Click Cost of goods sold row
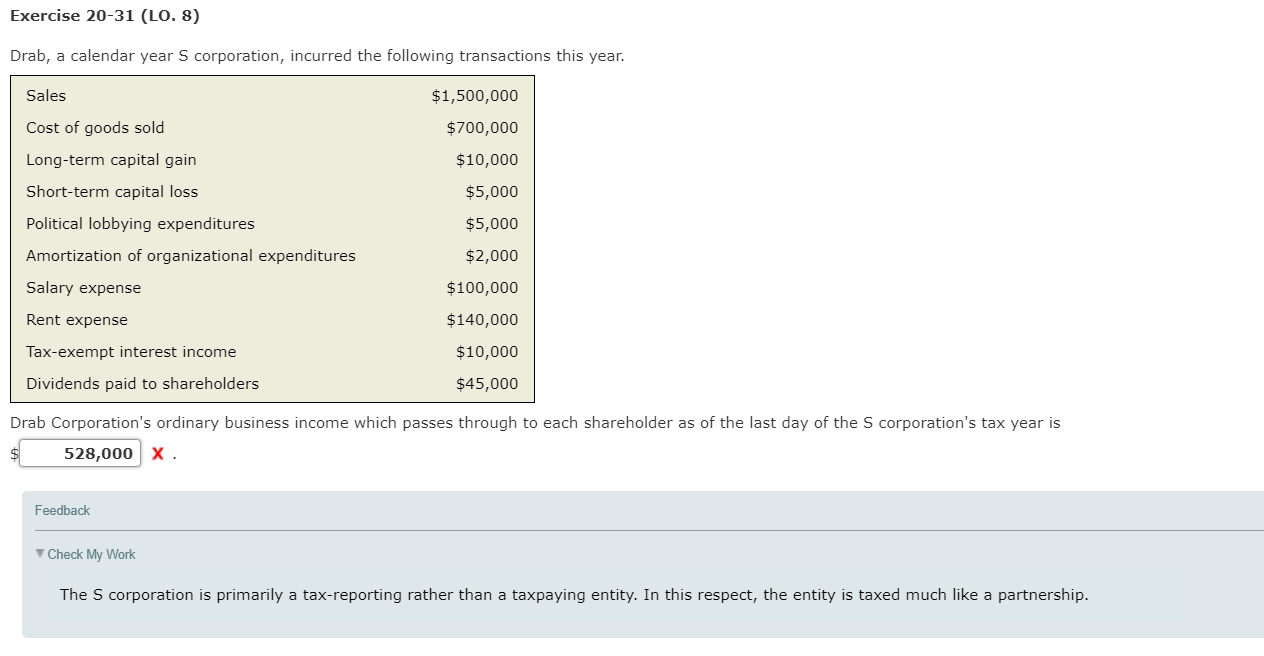Viewport: 1264px width, 656px height. [x=272, y=128]
